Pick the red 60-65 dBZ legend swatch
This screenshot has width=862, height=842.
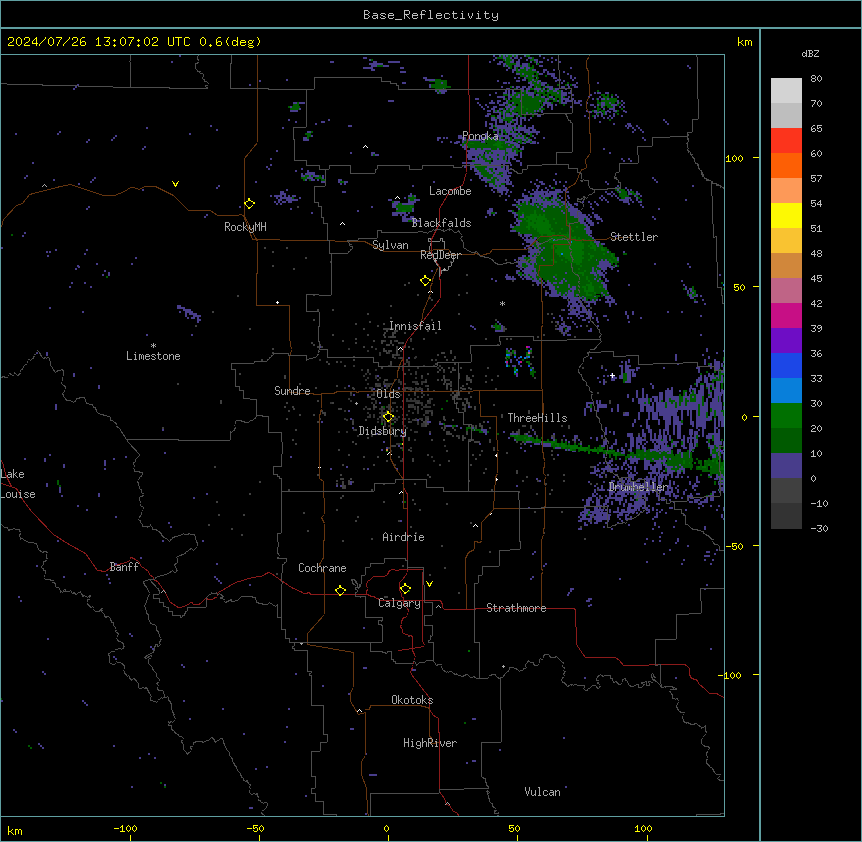point(786,141)
